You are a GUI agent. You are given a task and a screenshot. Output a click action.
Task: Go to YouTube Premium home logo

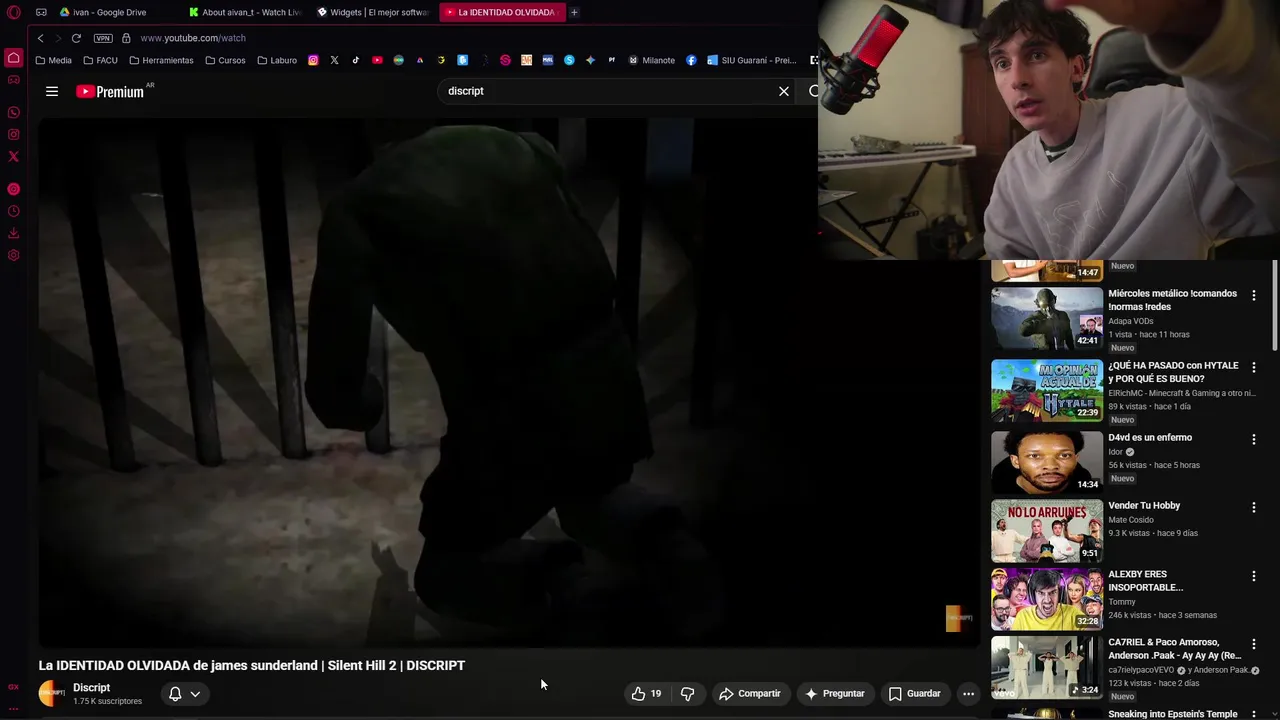pos(110,91)
